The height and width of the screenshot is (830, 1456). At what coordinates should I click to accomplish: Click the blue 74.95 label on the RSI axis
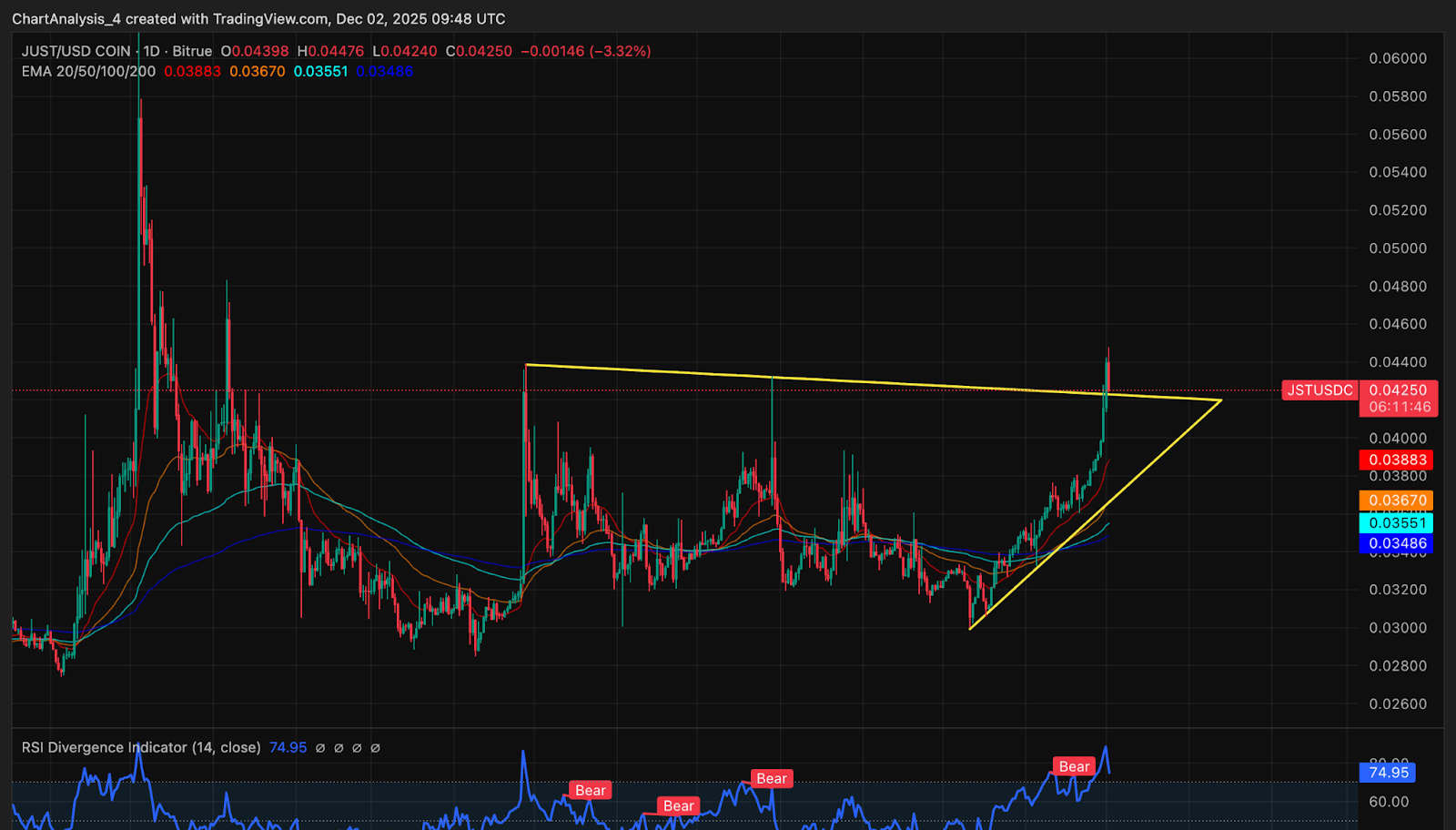(x=1387, y=773)
